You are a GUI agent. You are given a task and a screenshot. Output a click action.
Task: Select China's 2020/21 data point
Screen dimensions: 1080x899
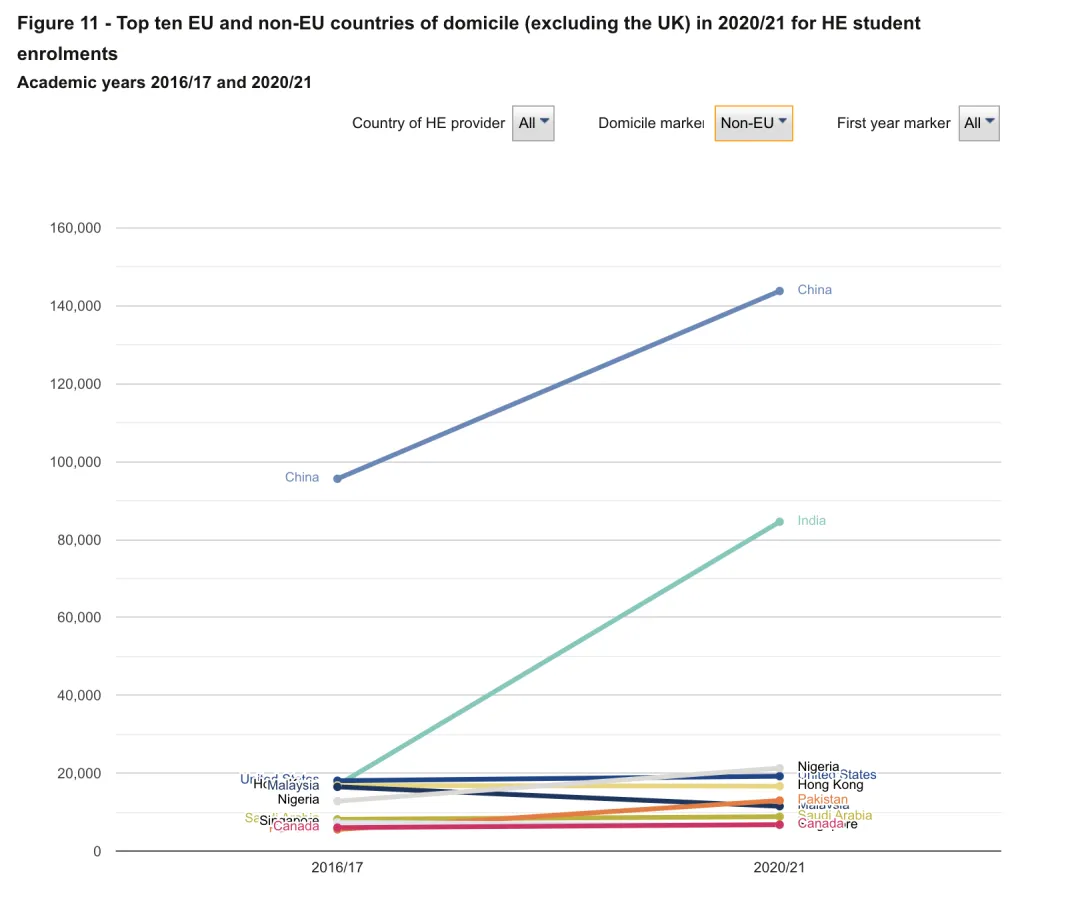(x=779, y=291)
